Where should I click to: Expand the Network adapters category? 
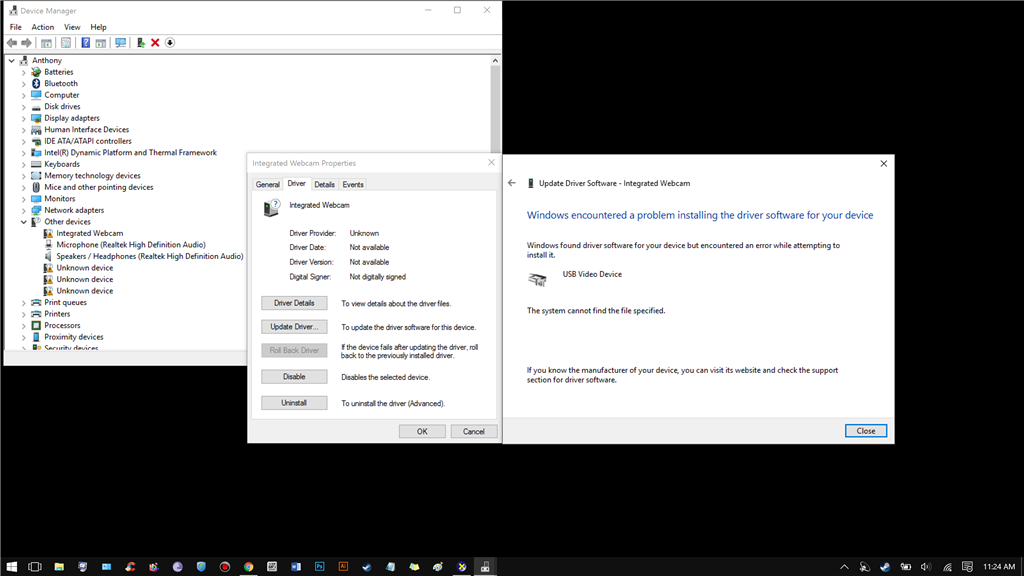24,210
